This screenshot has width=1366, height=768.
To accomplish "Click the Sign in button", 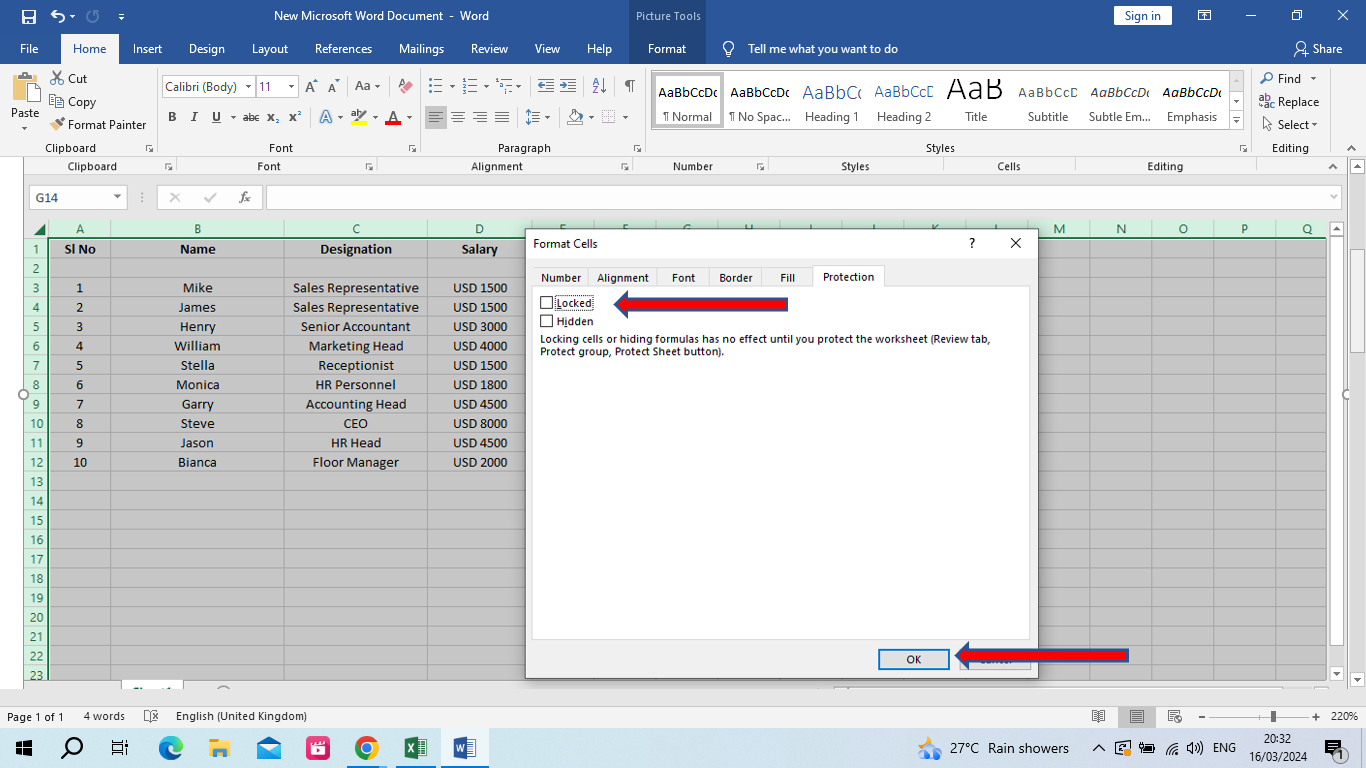I will click(x=1142, y=16).
